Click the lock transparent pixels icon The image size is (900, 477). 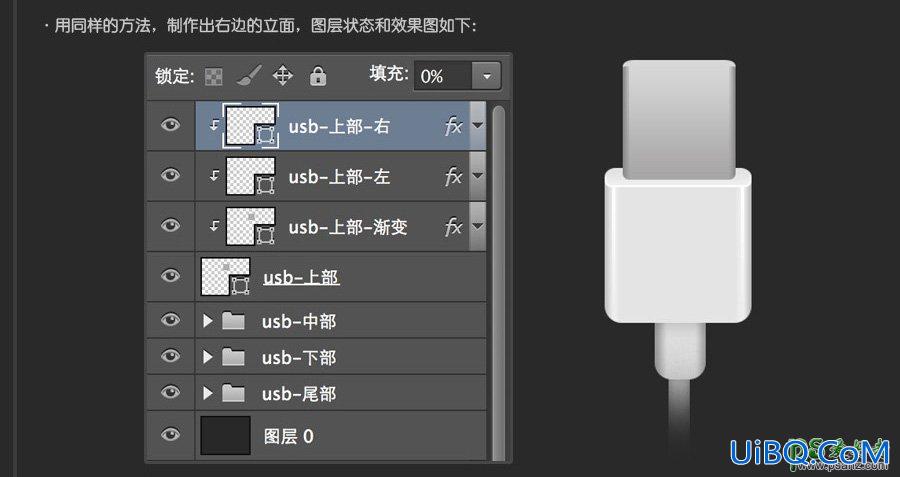pos(214,76)
